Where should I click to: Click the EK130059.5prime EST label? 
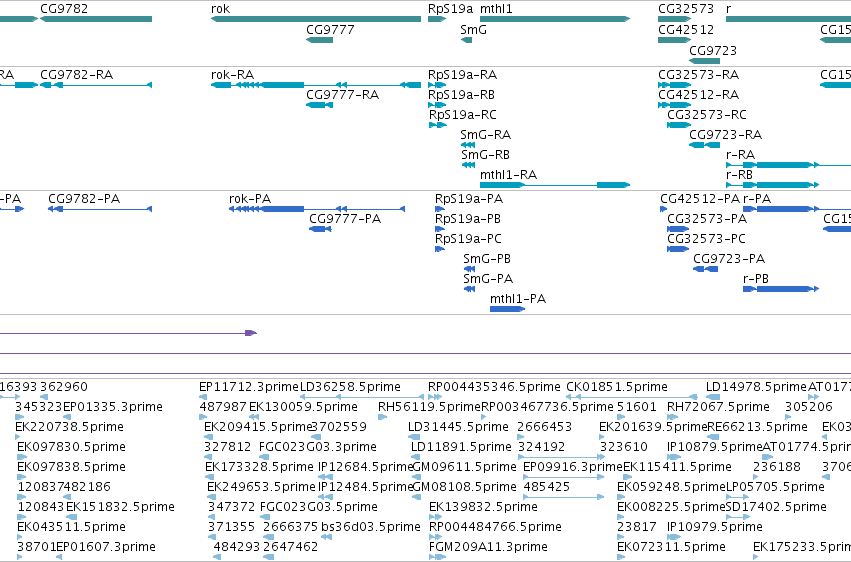[x=303, y=407]
